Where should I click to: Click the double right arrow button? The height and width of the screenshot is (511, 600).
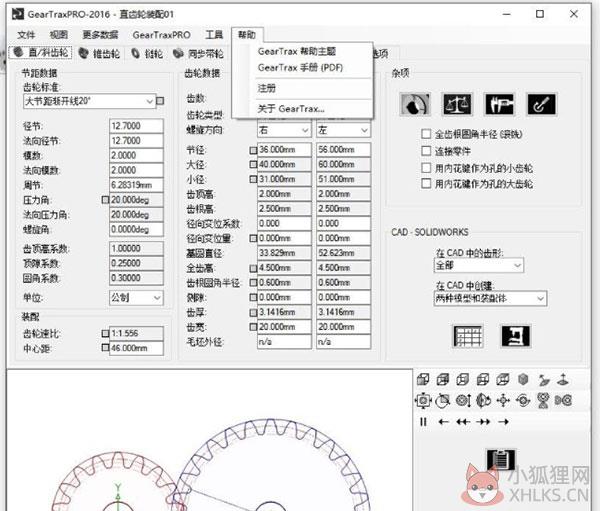tap(483, 422)
